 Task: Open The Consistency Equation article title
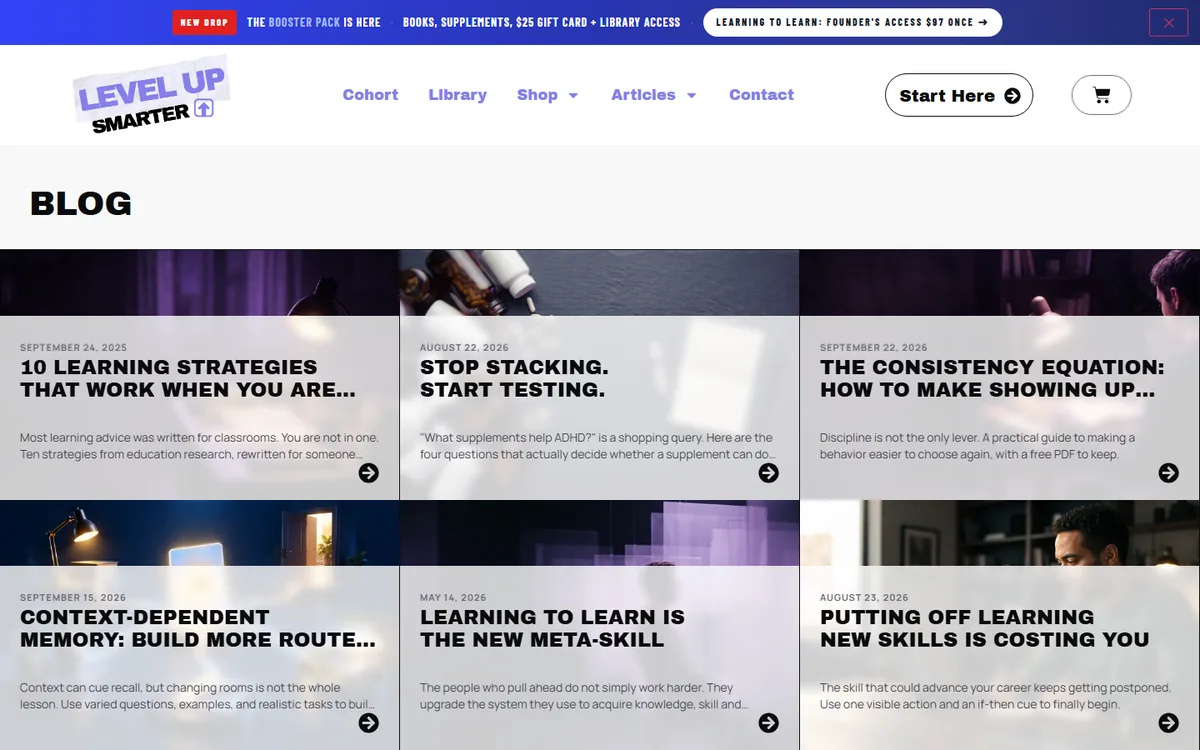pyautogui.click(x=992, y=378)
